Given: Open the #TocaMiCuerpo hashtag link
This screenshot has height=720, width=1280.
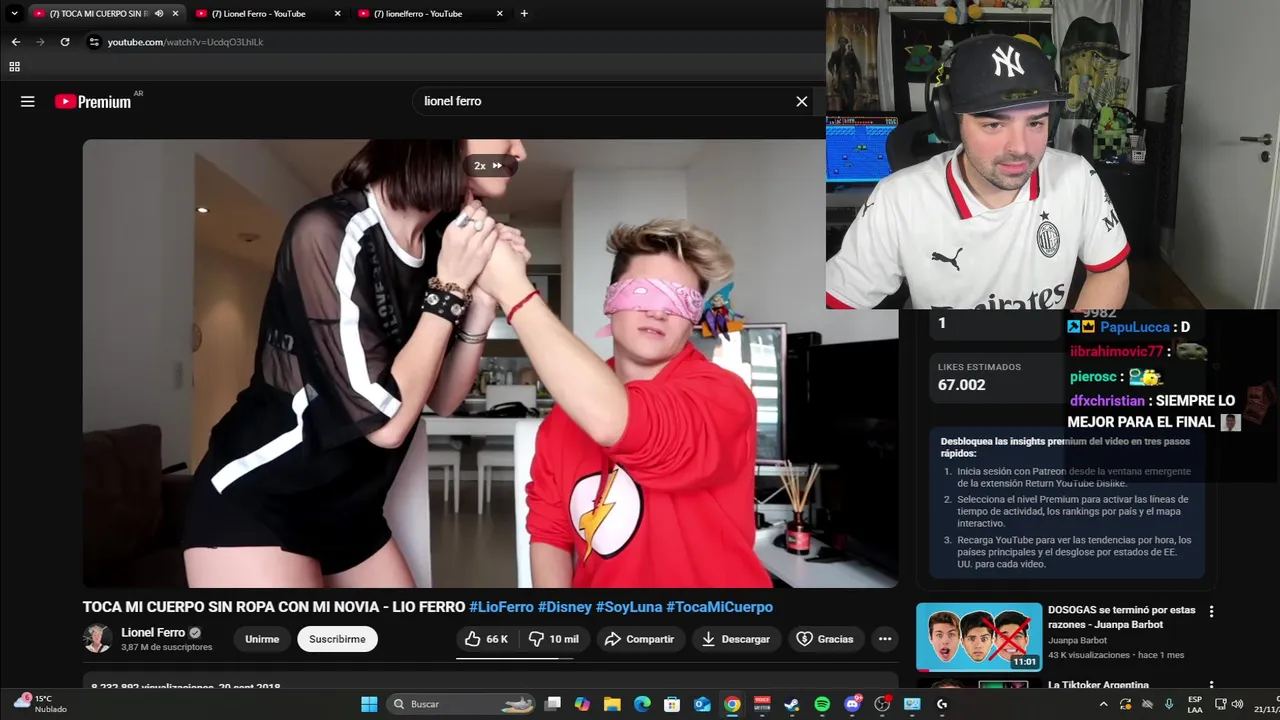Looking at the screenshot, I should coord(720,607).
